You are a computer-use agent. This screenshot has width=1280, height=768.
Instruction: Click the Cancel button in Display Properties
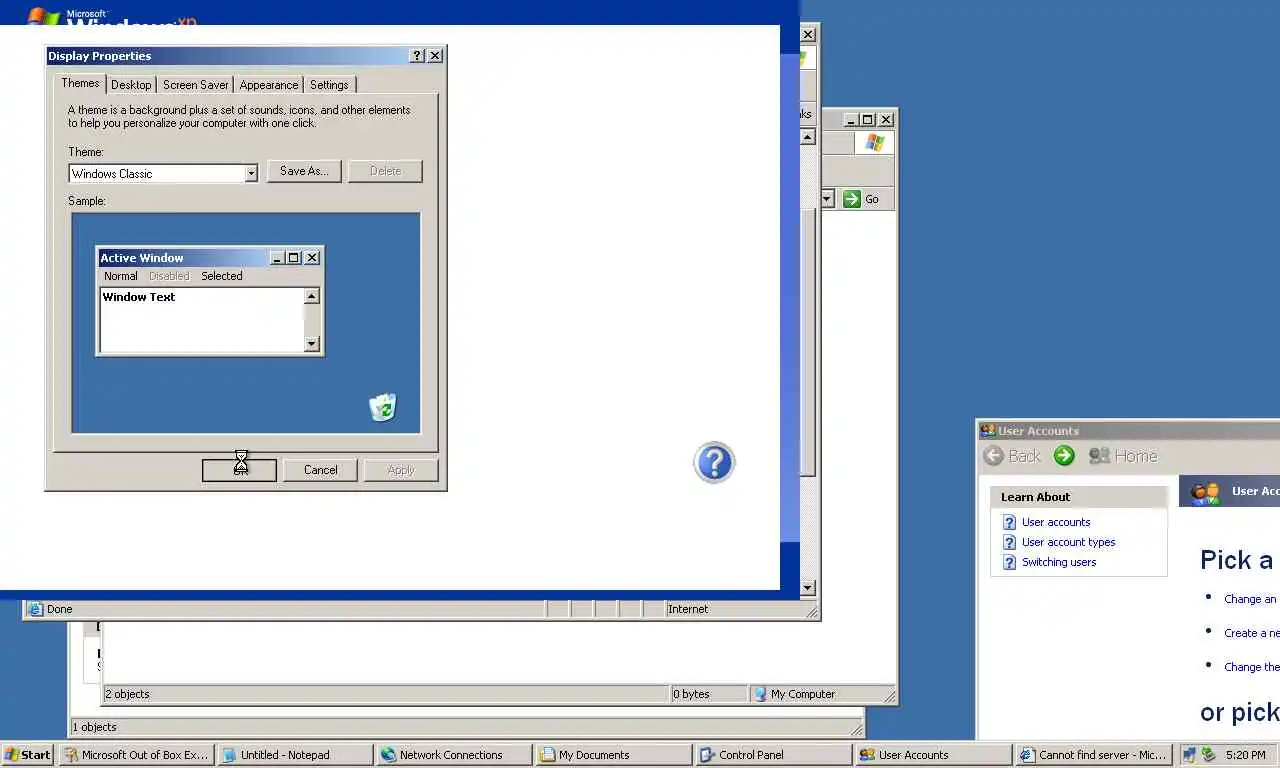(320, 470)
